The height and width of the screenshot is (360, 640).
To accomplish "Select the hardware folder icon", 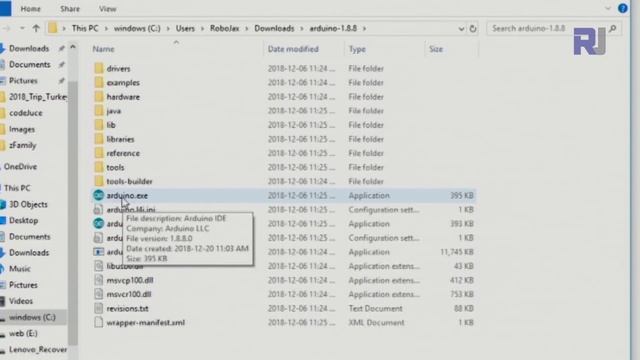I will pyautogui.click(x=99, y=97).
